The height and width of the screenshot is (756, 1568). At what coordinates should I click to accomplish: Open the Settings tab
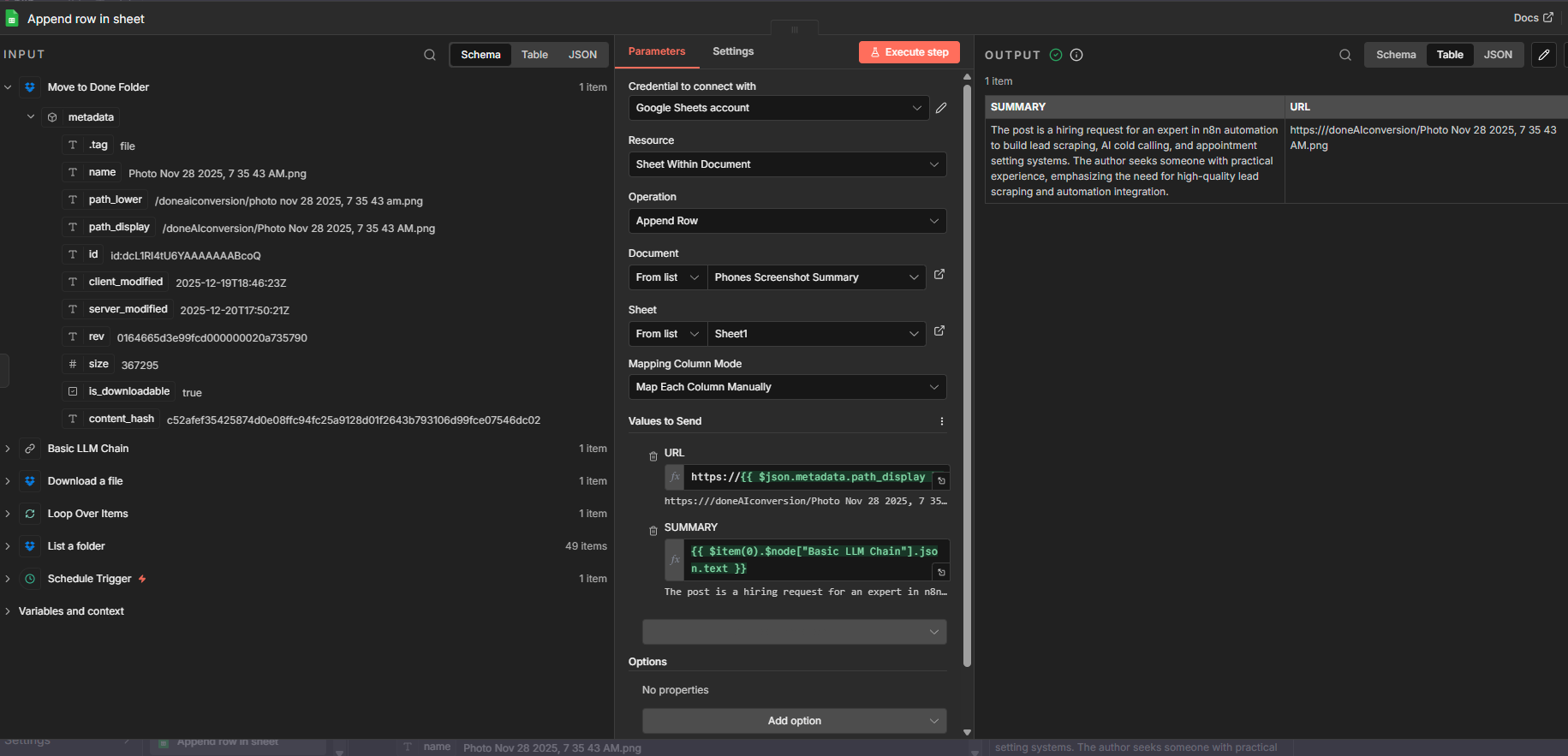[x=732, y=51]
